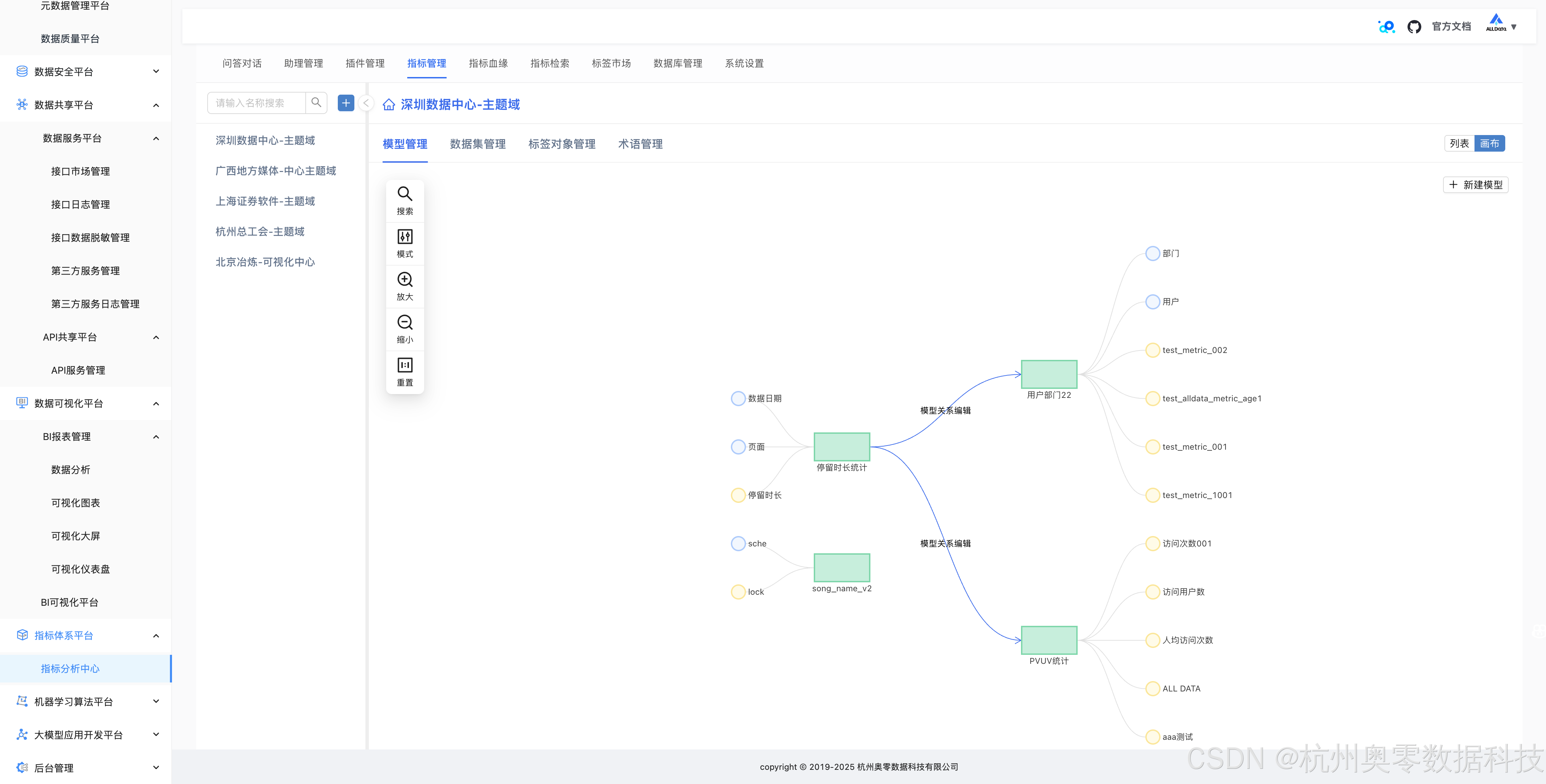Open the 指标血缘 tab
Screen dimensions: 1546x784
[488, 63]
